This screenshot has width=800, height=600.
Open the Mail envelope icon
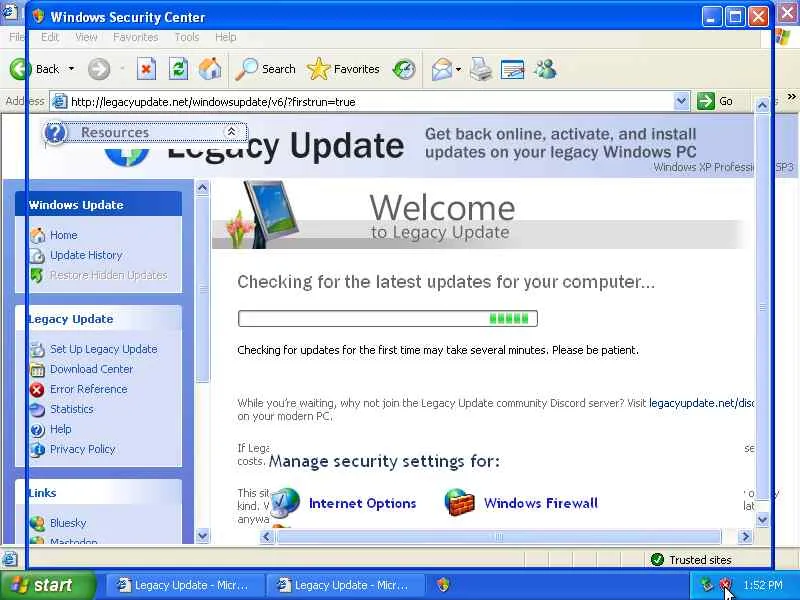click(441, 69)
